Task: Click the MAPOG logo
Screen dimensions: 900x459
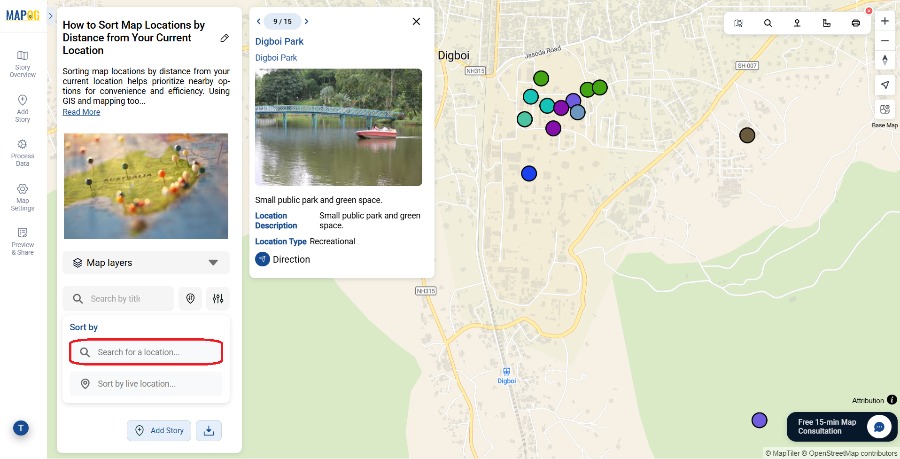Action: [22, 15]
